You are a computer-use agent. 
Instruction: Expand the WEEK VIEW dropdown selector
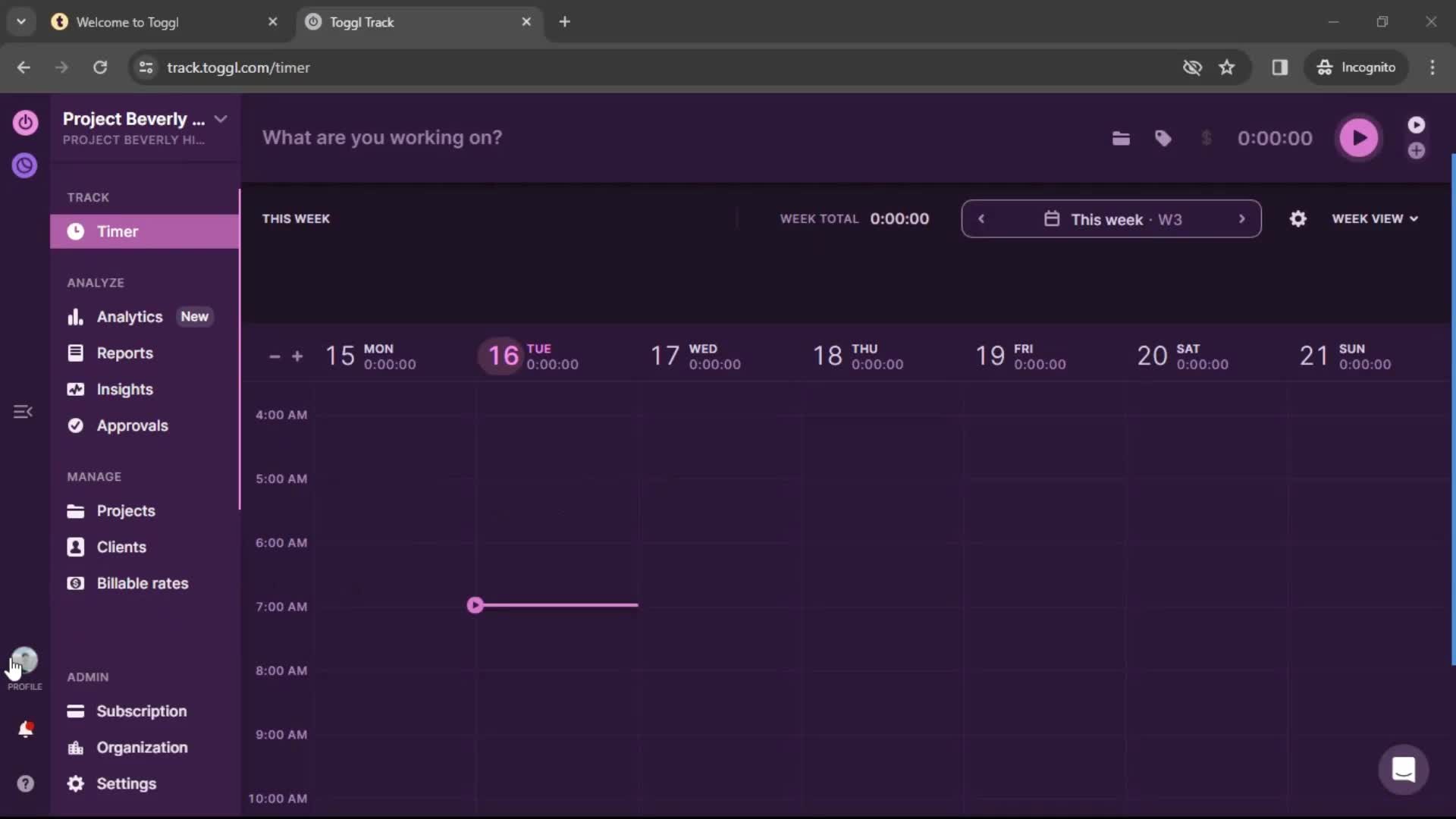click(x=1376, y=218)
